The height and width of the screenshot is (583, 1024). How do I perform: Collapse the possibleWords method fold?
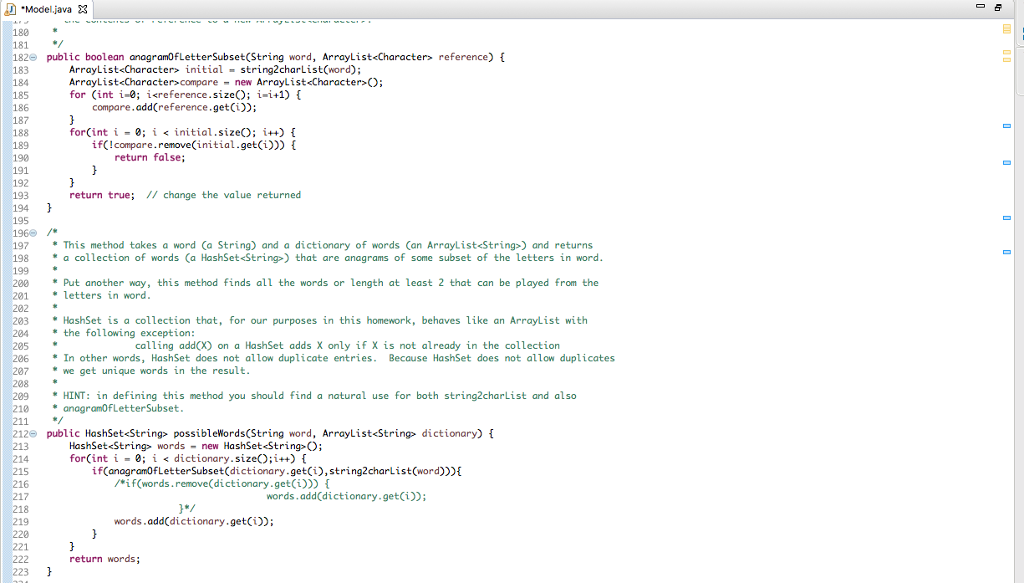coord(32,433)
